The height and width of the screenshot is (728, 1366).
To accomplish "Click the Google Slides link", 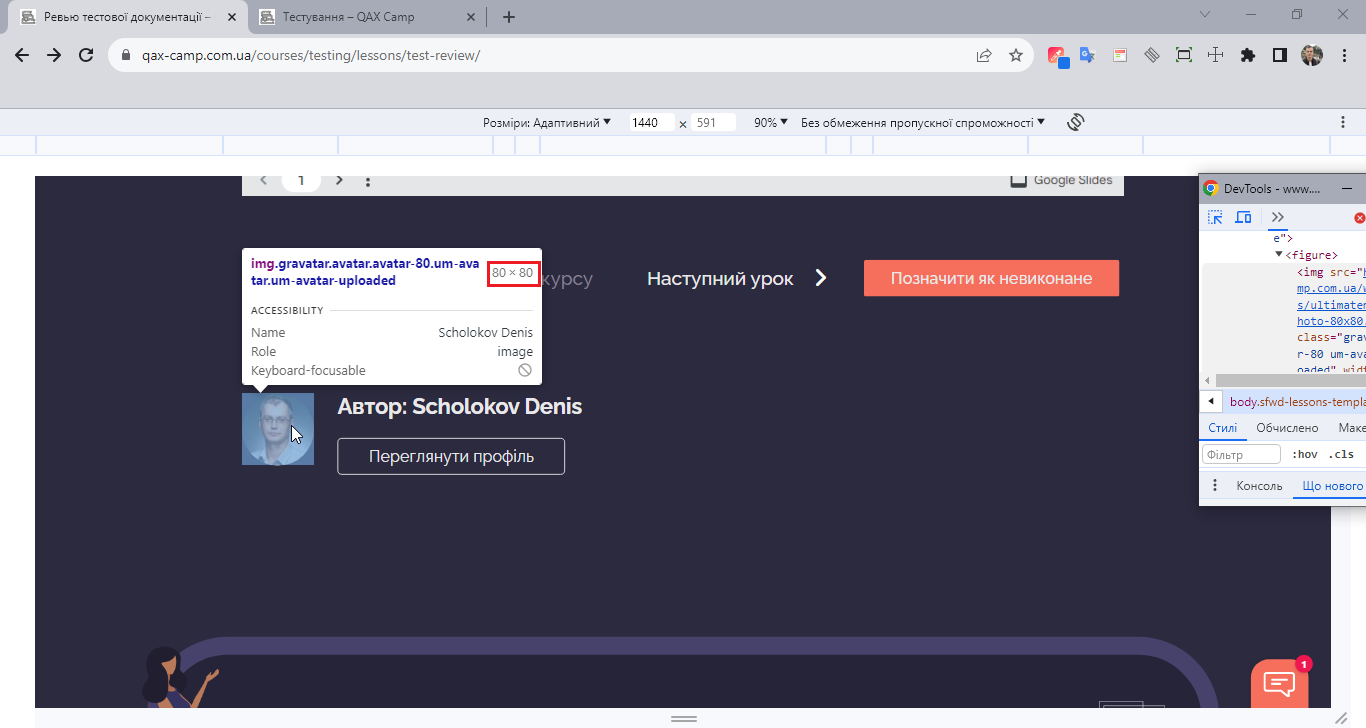I will point(1062,180).
